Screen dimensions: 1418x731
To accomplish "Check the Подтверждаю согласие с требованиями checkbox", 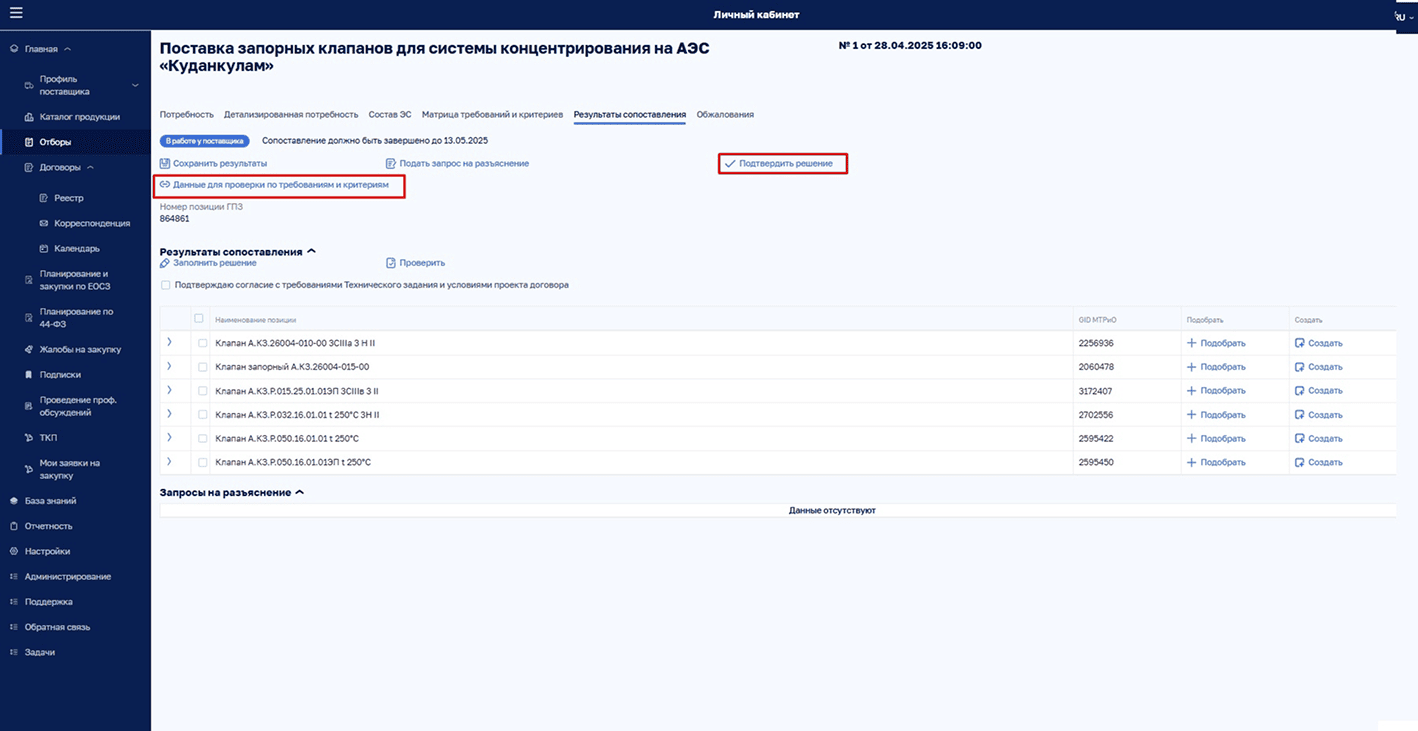I will pos(165,285).
